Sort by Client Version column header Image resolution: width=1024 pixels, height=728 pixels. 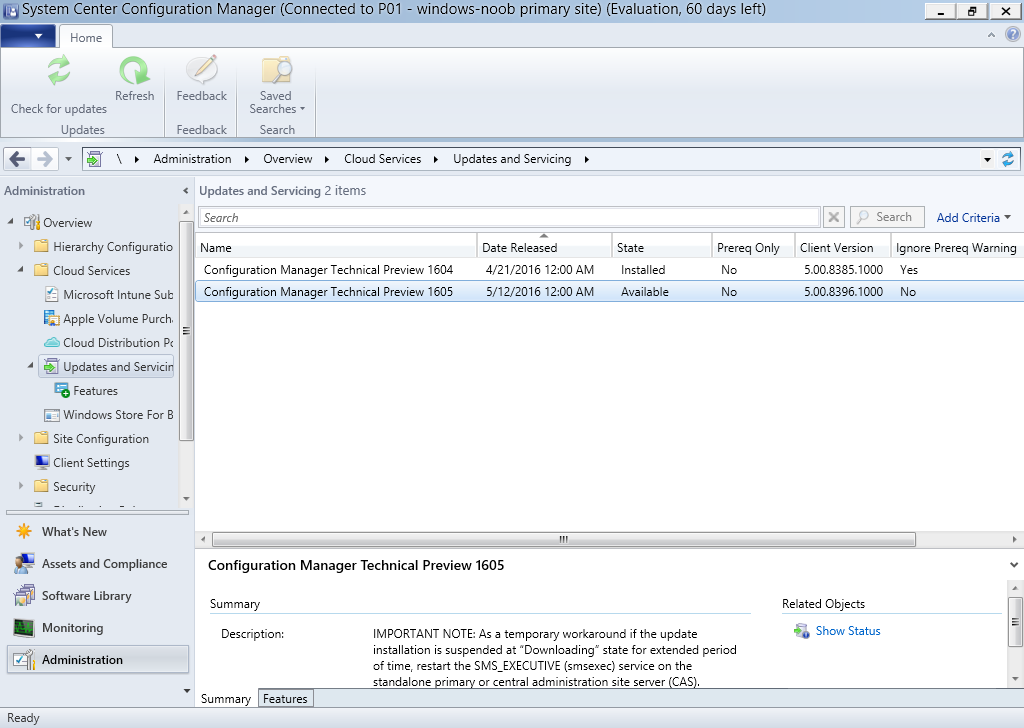coord(843,247)
